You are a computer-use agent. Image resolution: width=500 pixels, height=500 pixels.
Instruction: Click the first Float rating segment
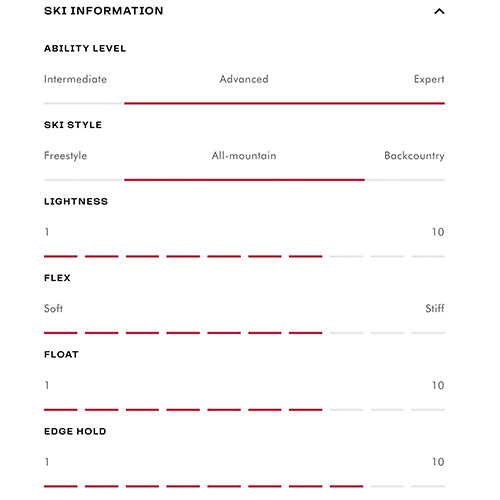(x=61, y=410)
